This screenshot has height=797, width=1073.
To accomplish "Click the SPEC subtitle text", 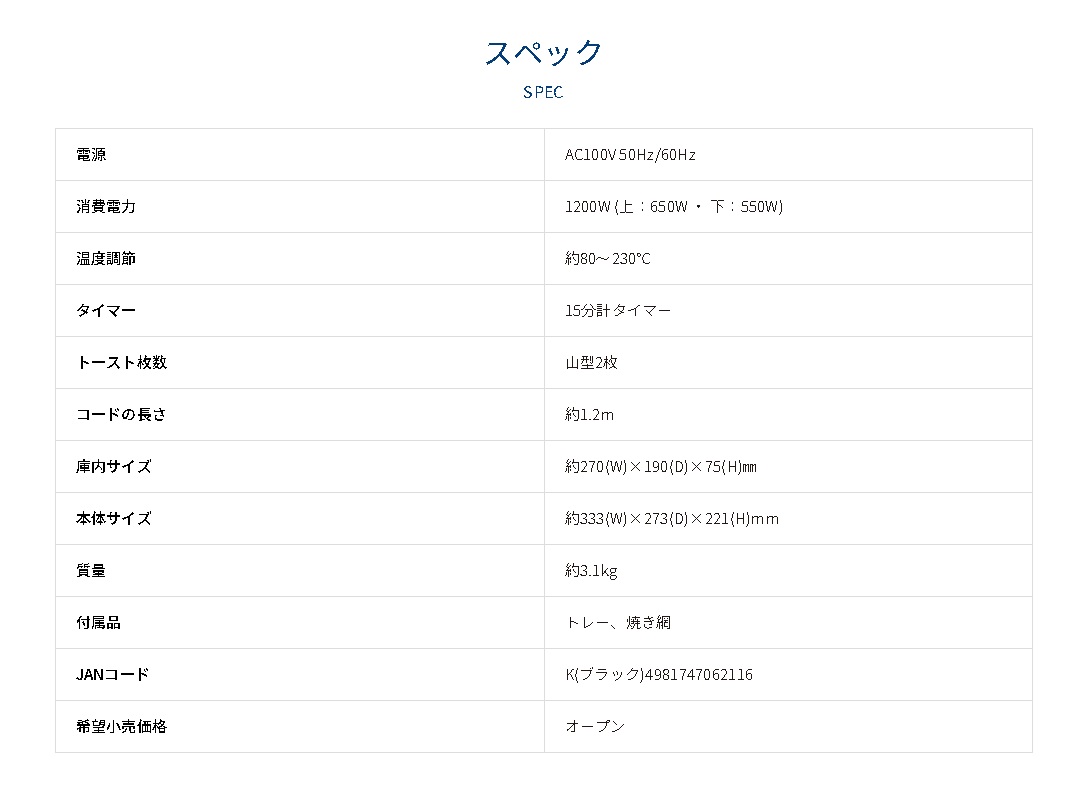I will (x=543, y=92).
